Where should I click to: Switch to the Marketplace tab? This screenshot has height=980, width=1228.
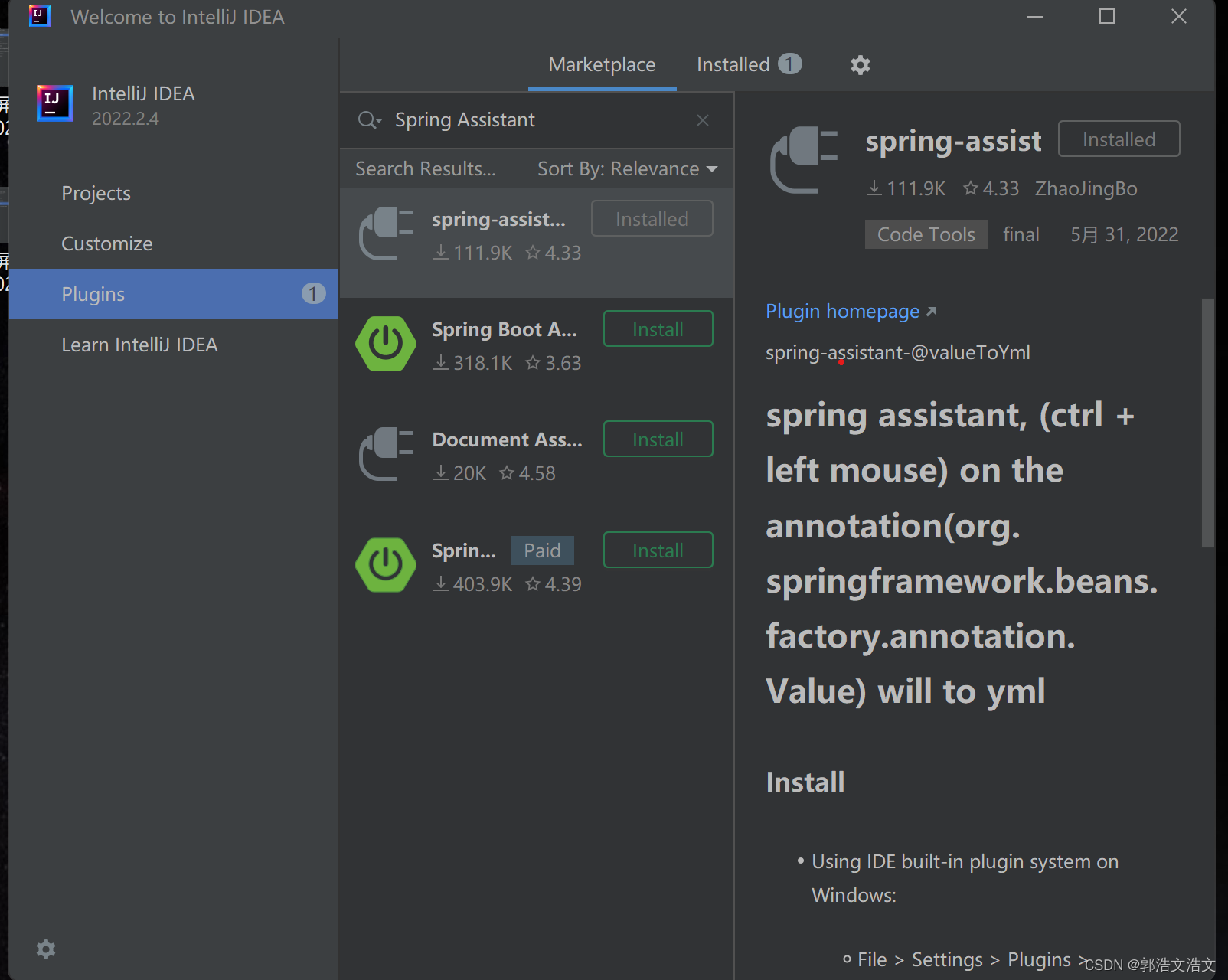602,65
